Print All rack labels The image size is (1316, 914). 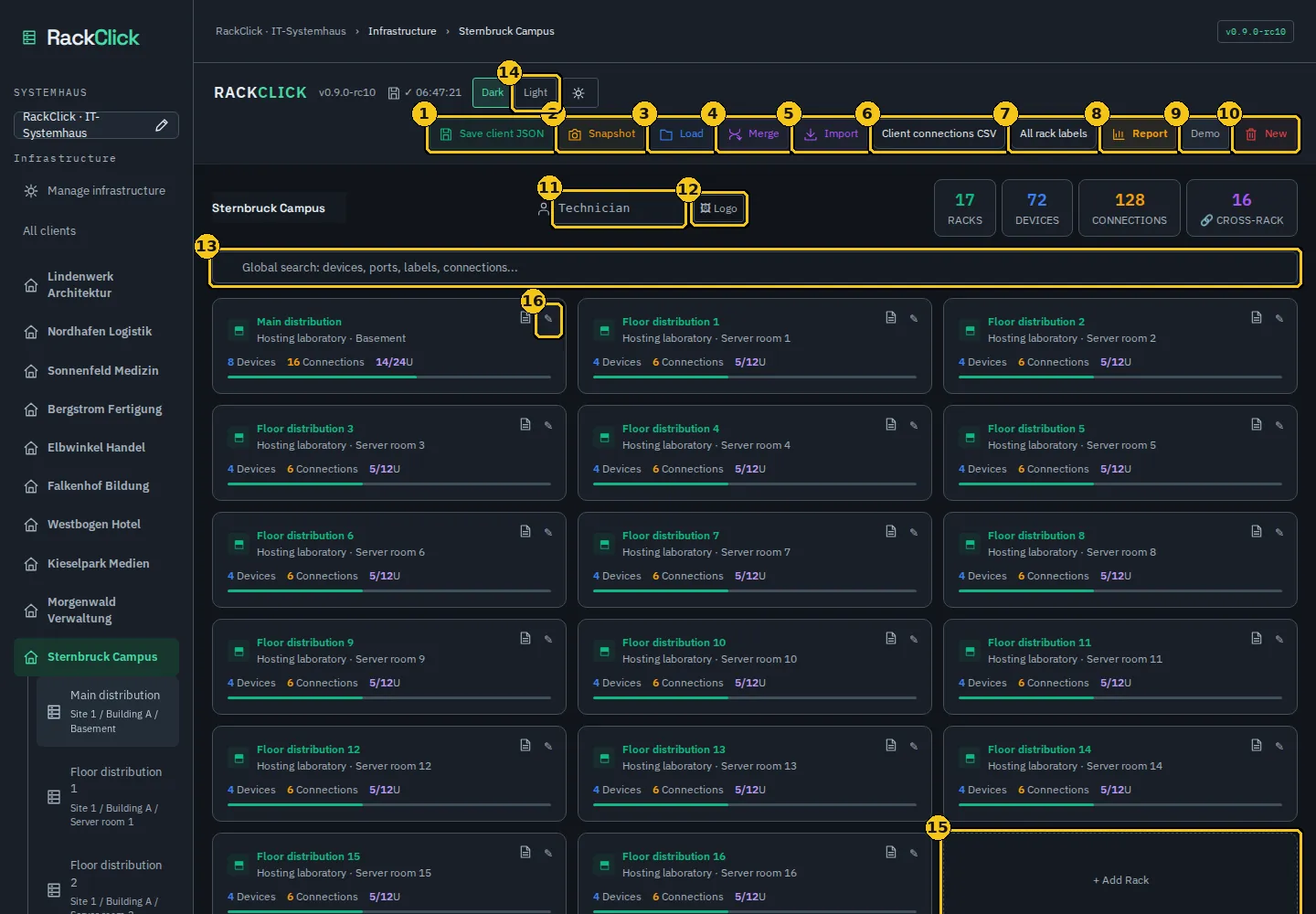pyautogui.click(x=1053, y=134)
